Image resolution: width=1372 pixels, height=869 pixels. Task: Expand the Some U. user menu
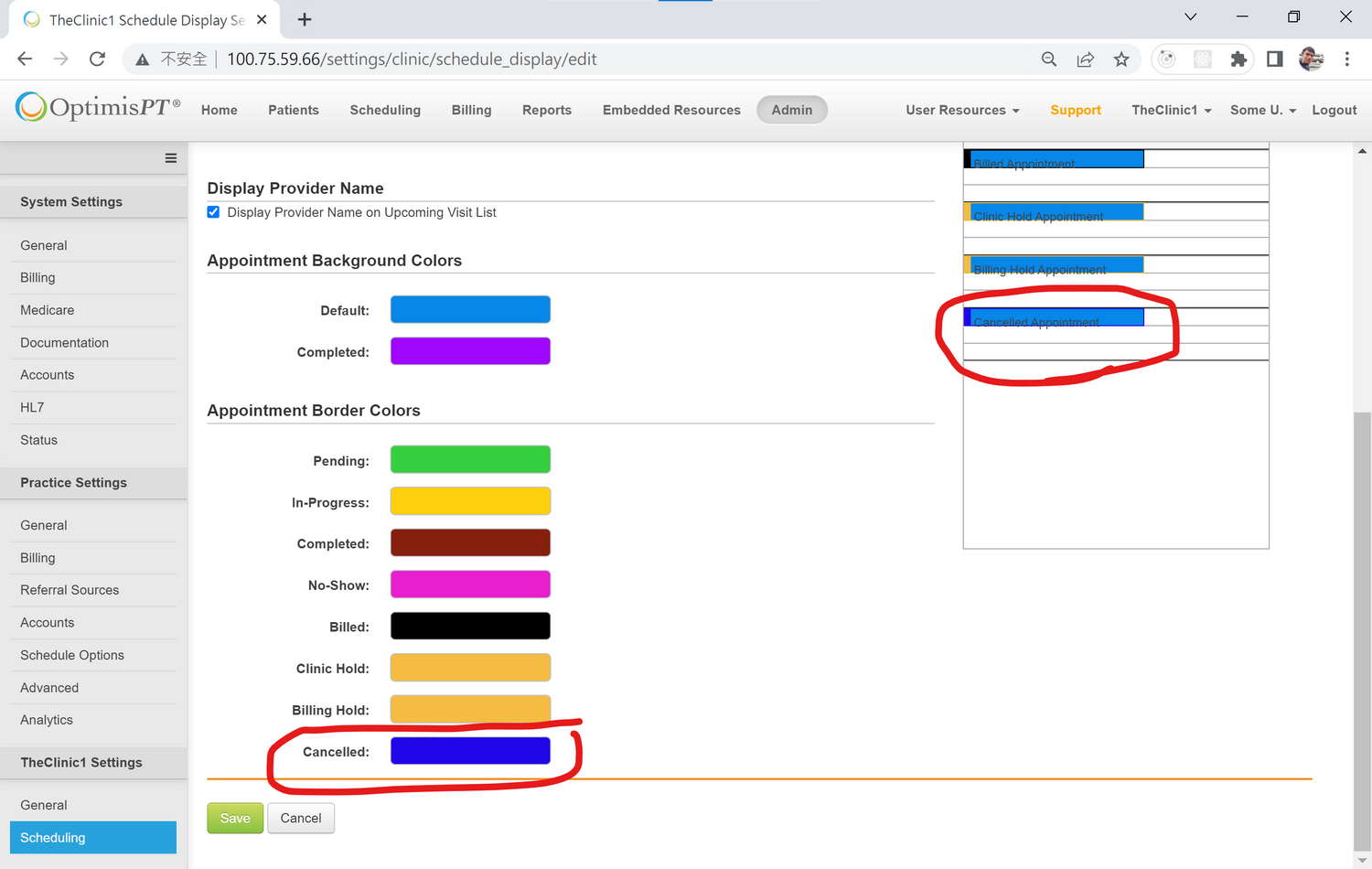click(1262, 110)
